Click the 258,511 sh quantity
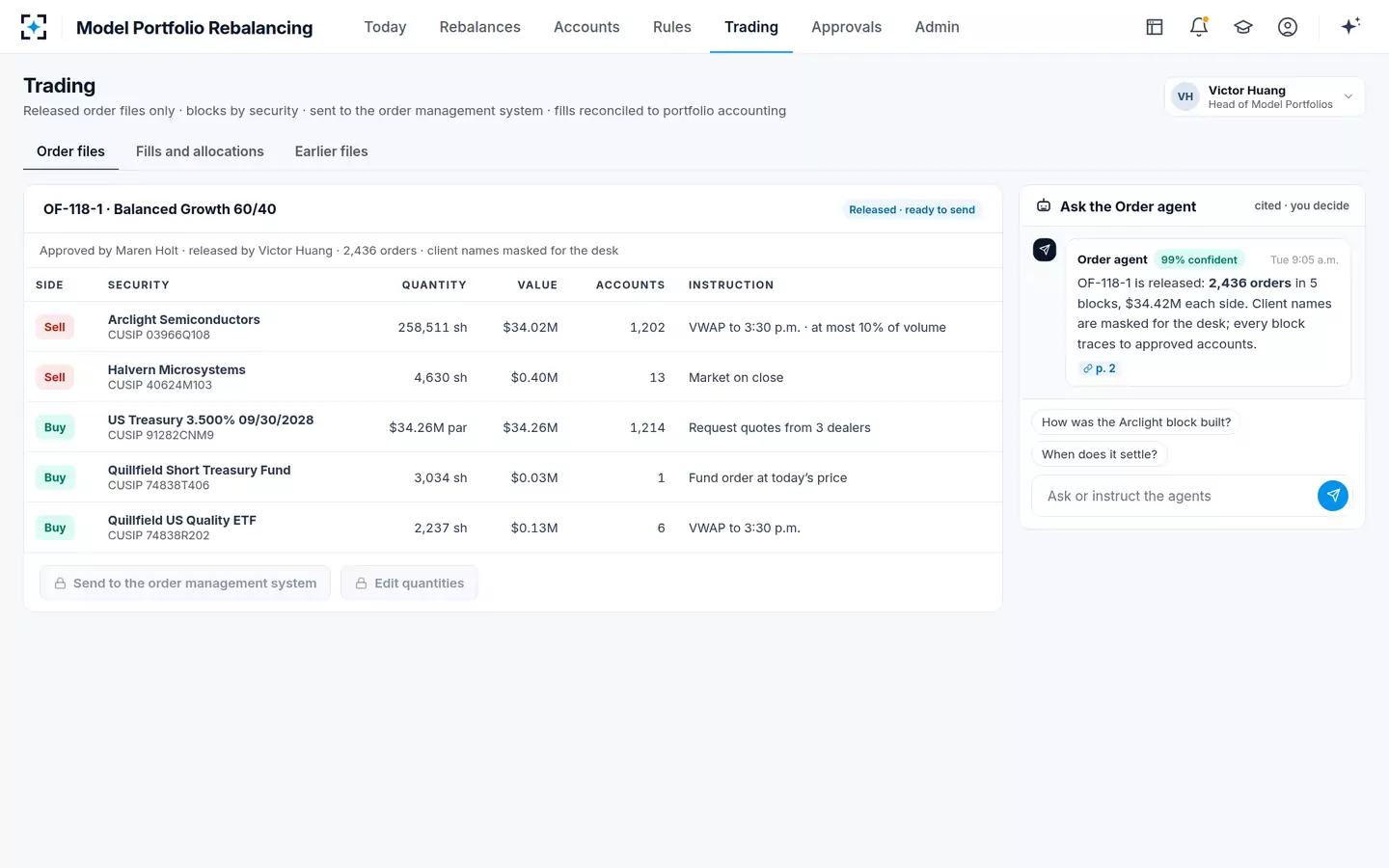The height and width of the screenshot is (868, 1389). tap(432, 327)
